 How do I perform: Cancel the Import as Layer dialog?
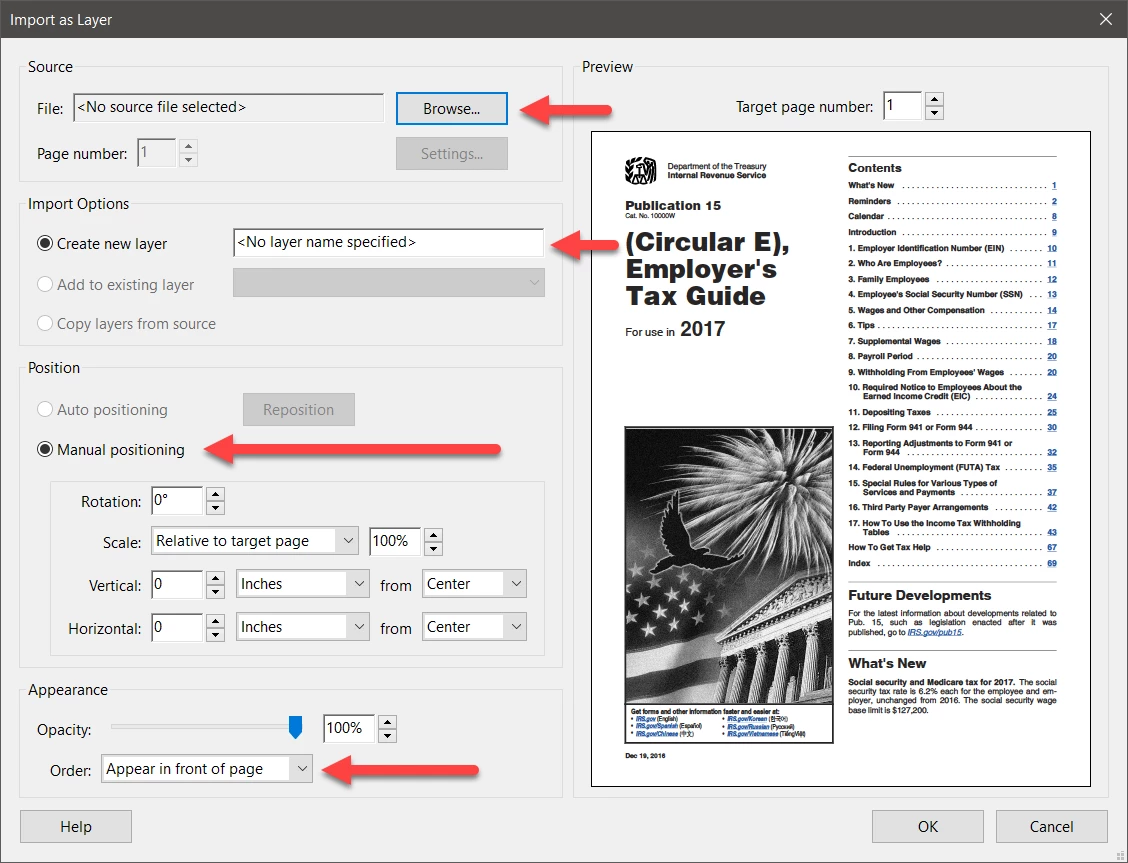(1051, 826)
